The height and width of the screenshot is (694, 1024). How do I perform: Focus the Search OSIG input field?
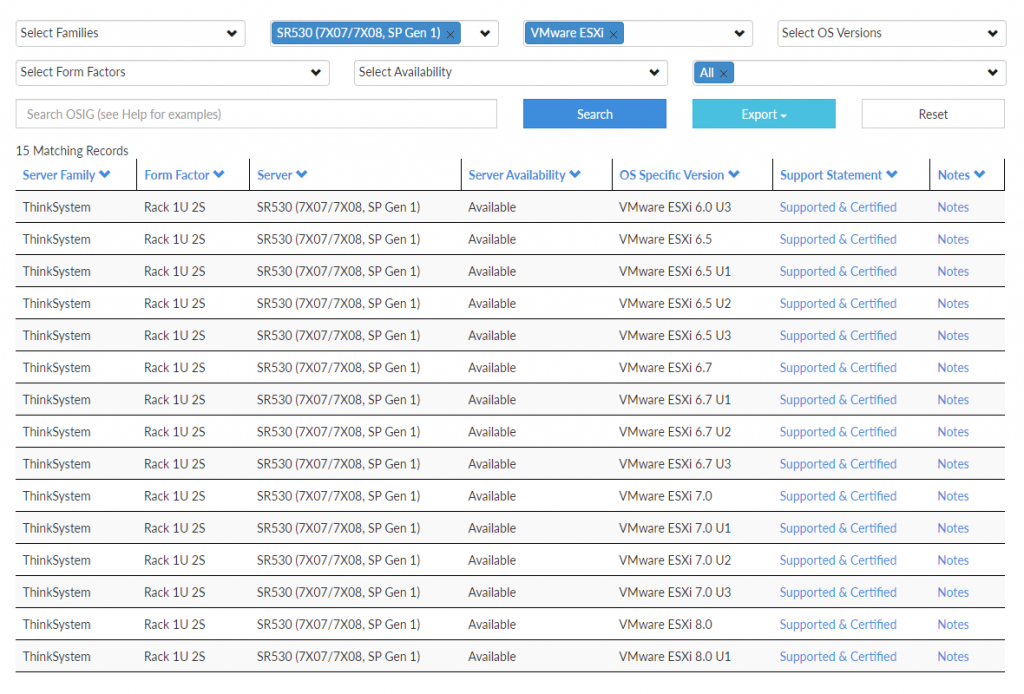coord(256,114)
